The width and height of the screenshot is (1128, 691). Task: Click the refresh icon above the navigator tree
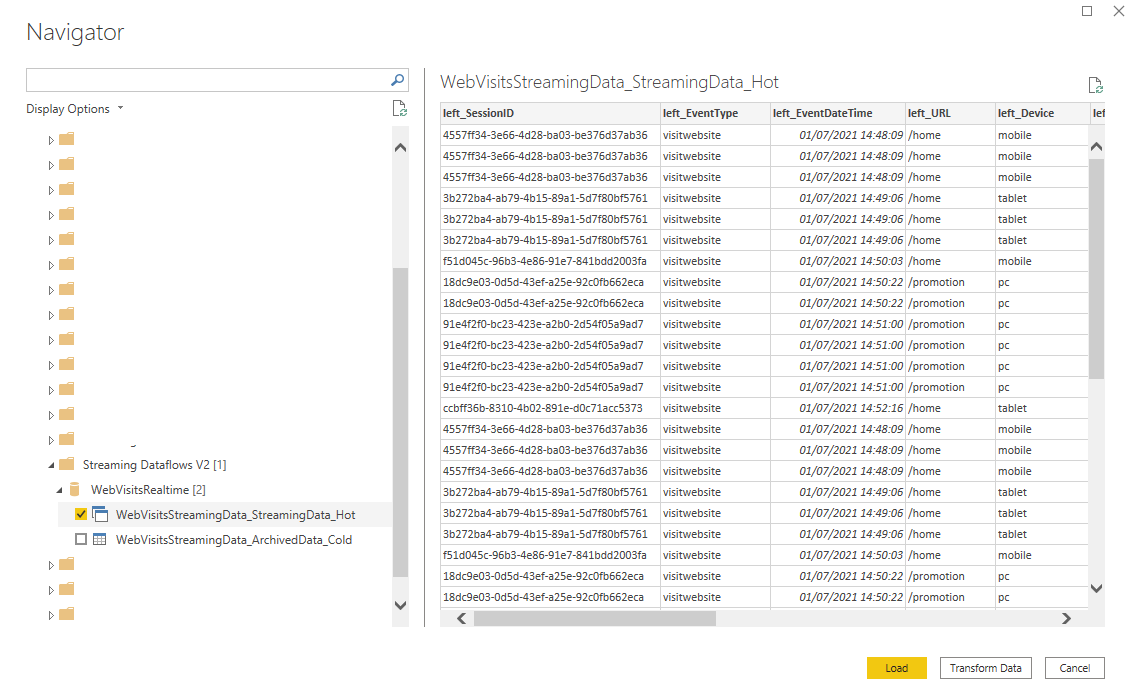(x=400, y=108)
